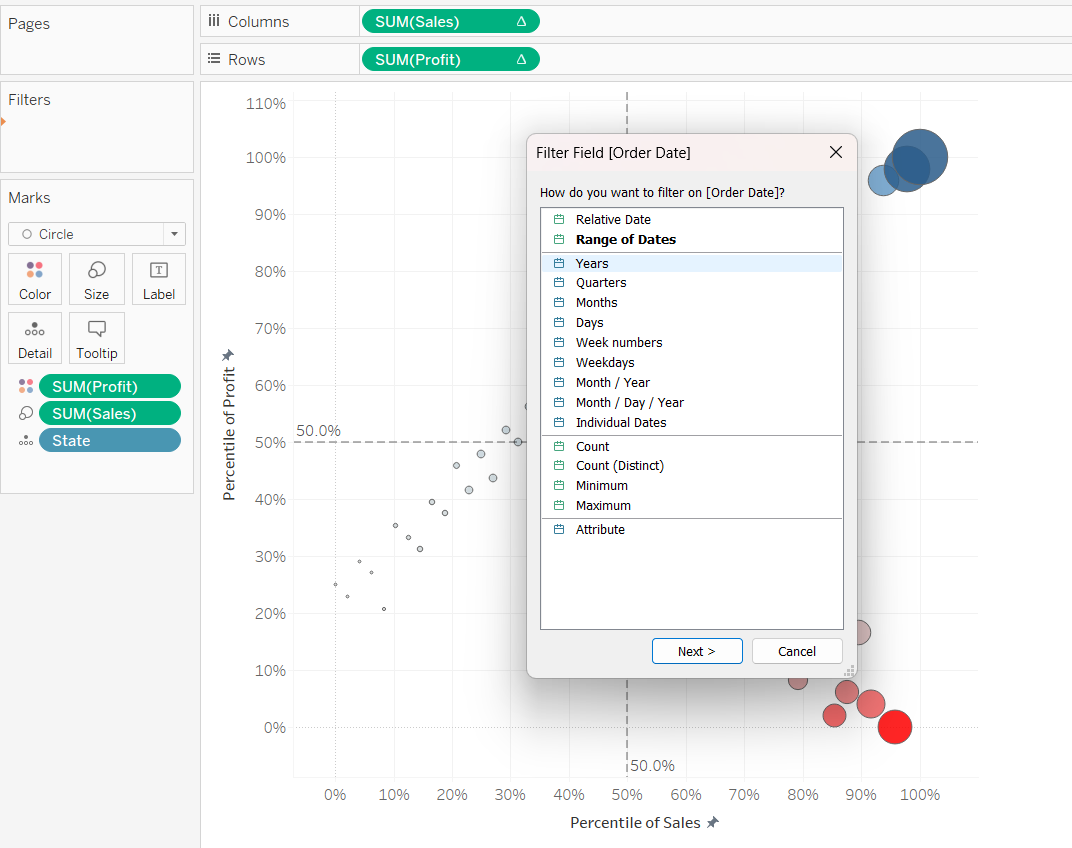Choose Count (Distinct) filter option
Image resolution: width=1072 pixels, height=848 pixels.
pyautogui.click(x=619, y=466)
